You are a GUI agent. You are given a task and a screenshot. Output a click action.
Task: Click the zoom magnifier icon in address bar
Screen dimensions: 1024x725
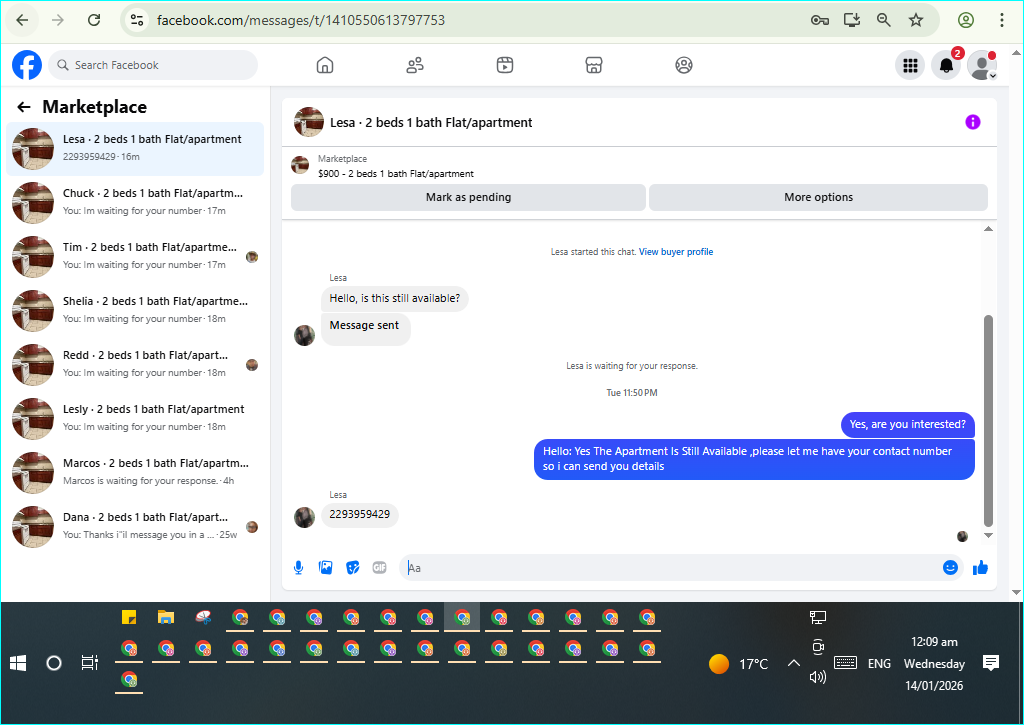point(884,20)
